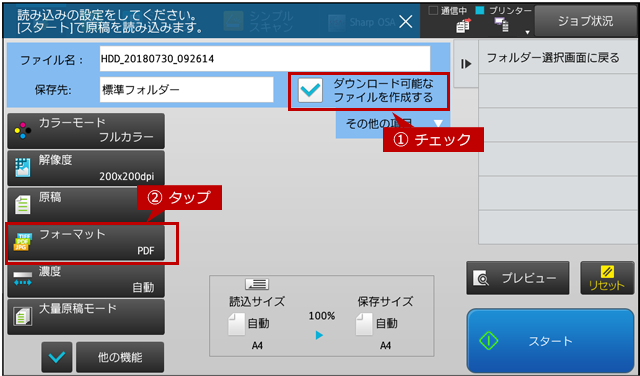This screenshot has width=640, height=376.
Task: Click the 100% ratio text
Action: tap(322, 316)
